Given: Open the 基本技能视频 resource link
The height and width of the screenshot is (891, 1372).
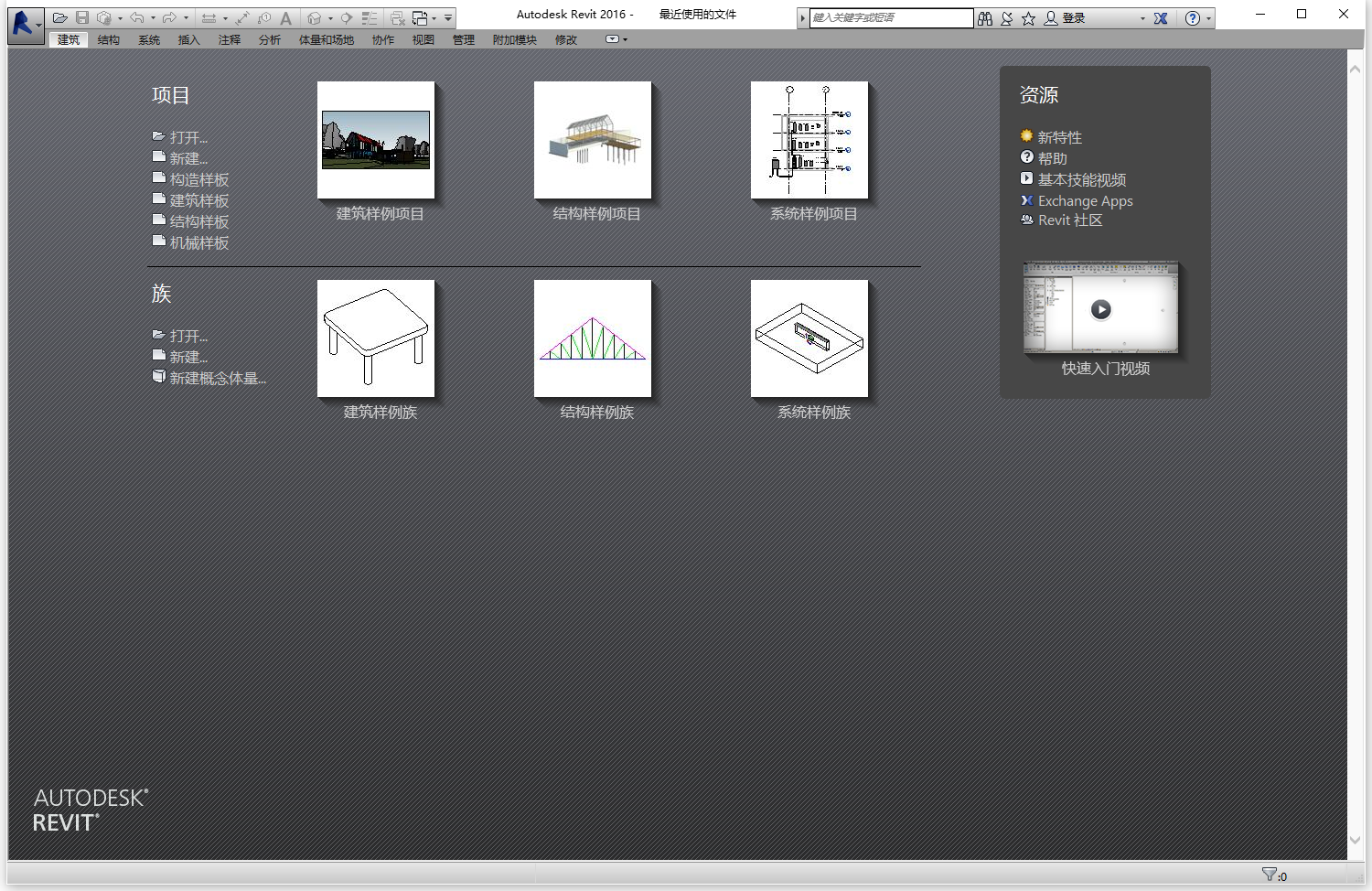Looking at the screenshot, I should [1082, 179].
